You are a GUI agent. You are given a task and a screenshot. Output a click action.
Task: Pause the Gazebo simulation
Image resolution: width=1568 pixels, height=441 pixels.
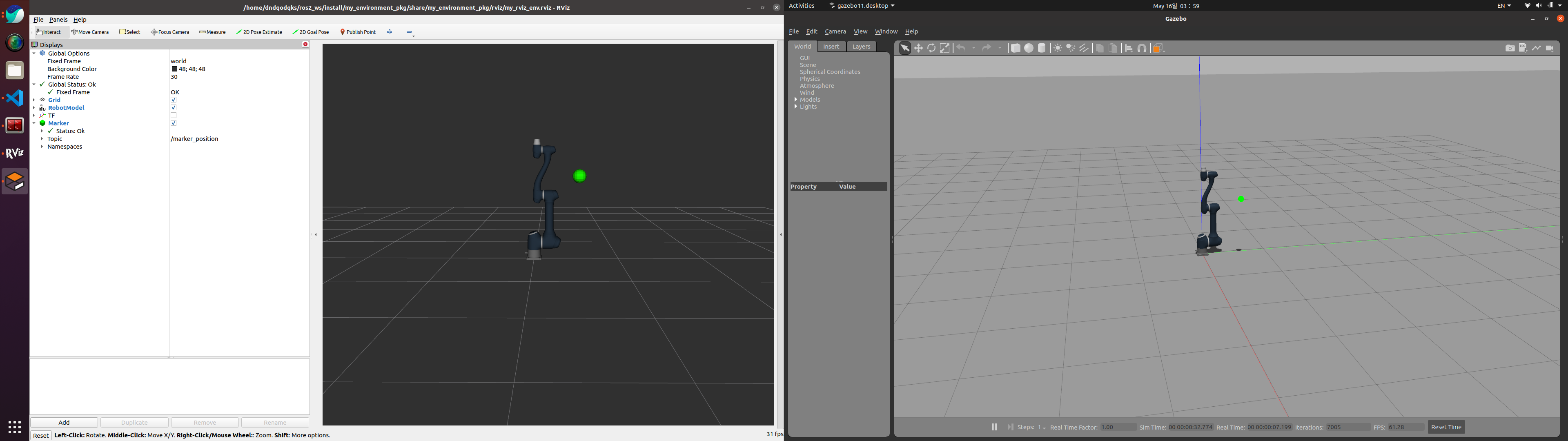click(x=995, y=428)
